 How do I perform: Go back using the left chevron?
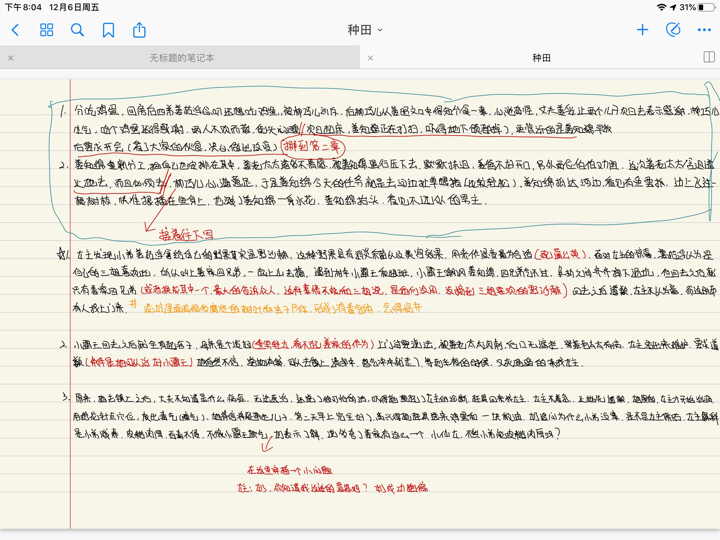15,30
